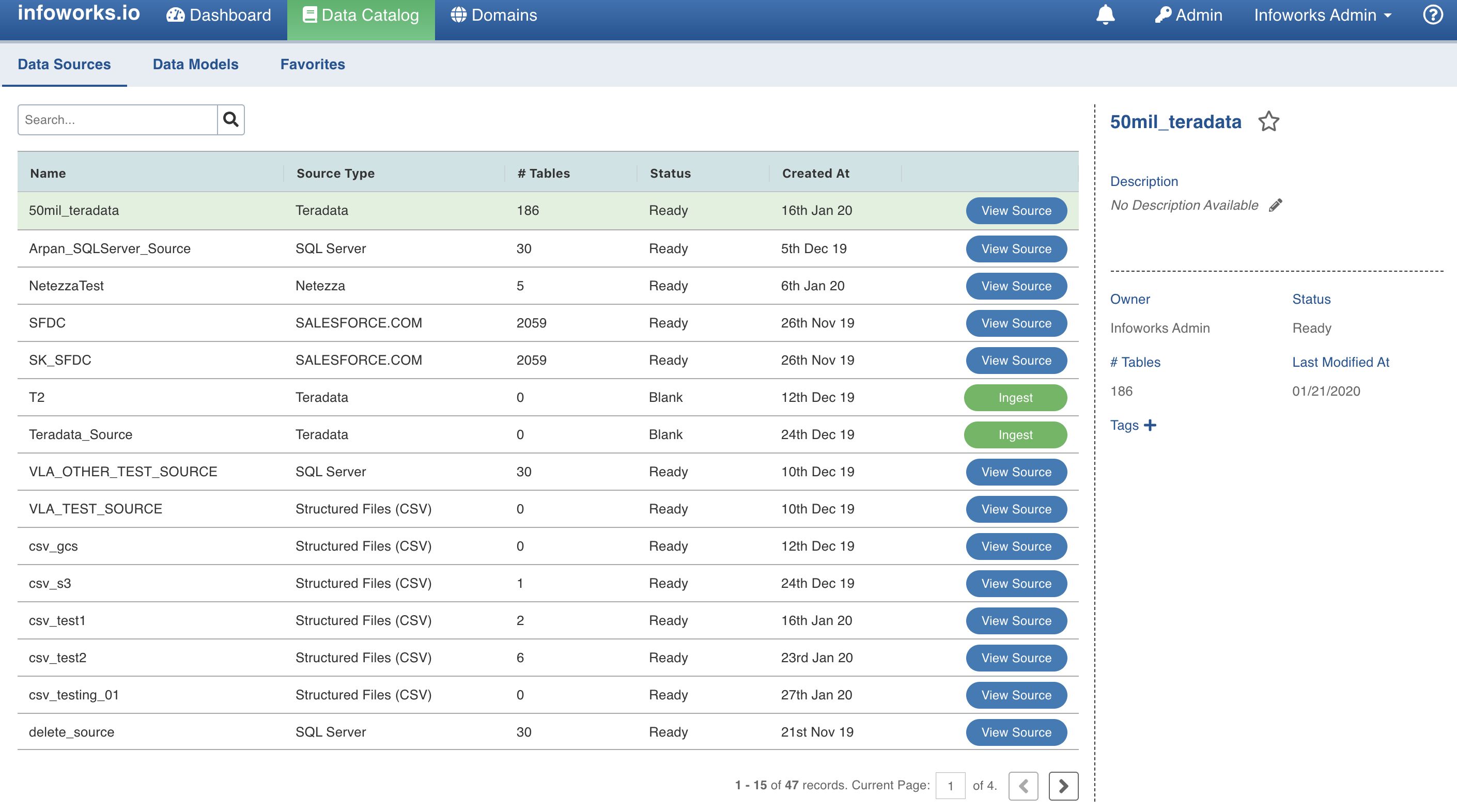View Source for 50mil_teradata

[x=1016, y=210]
